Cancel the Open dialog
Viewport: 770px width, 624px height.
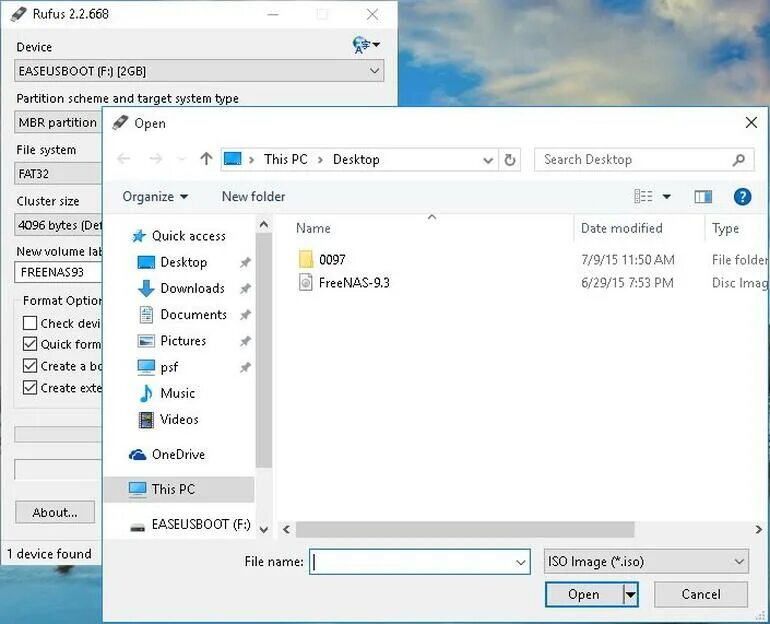(x=701, y=595)
